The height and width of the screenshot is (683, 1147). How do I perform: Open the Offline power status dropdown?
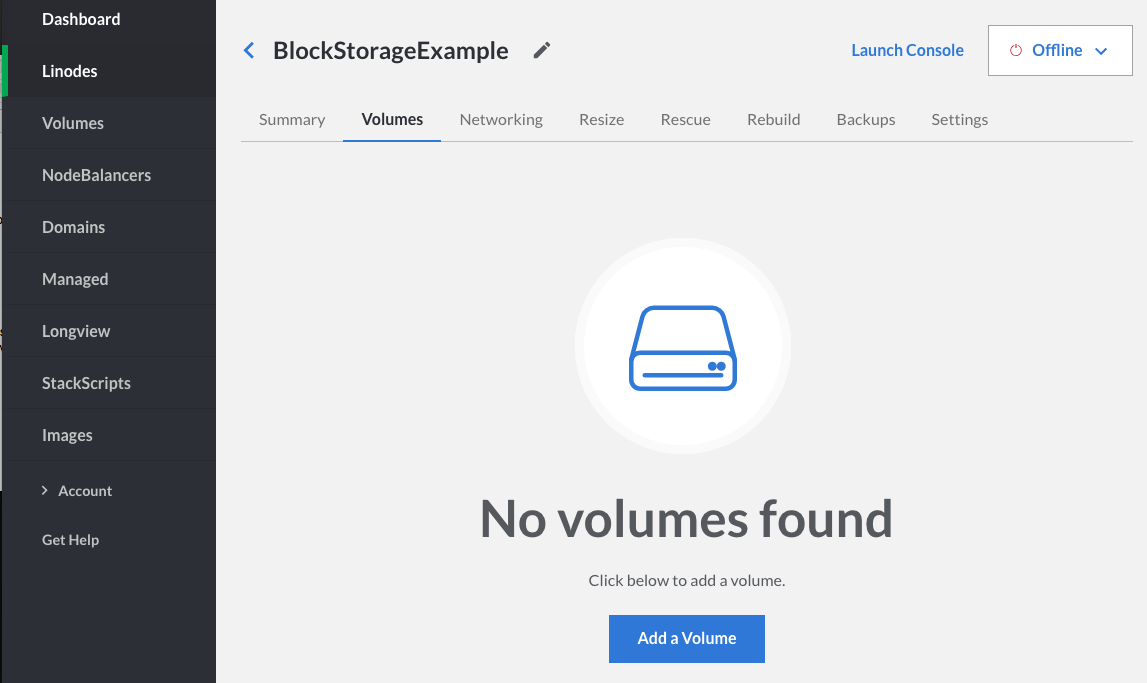click(x=1060, y=51)
